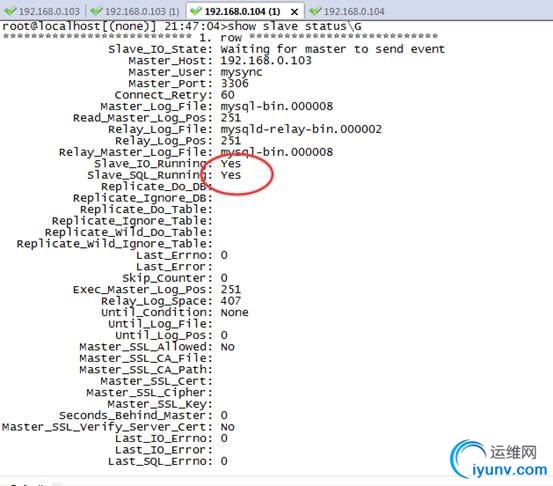
Task: Click the Replicate_Wild_Do_Table label
Action: click(x=128, y=232)
